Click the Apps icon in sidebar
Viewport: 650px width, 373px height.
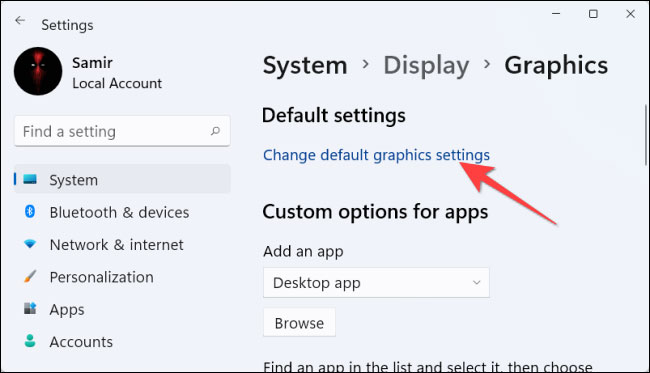point(30,309)
